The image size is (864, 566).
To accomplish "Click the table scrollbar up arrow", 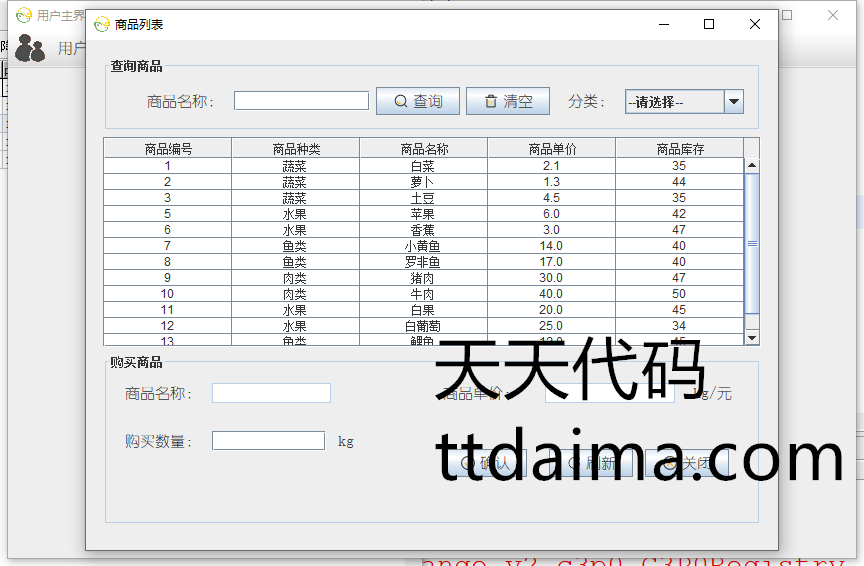I will 752,165.
